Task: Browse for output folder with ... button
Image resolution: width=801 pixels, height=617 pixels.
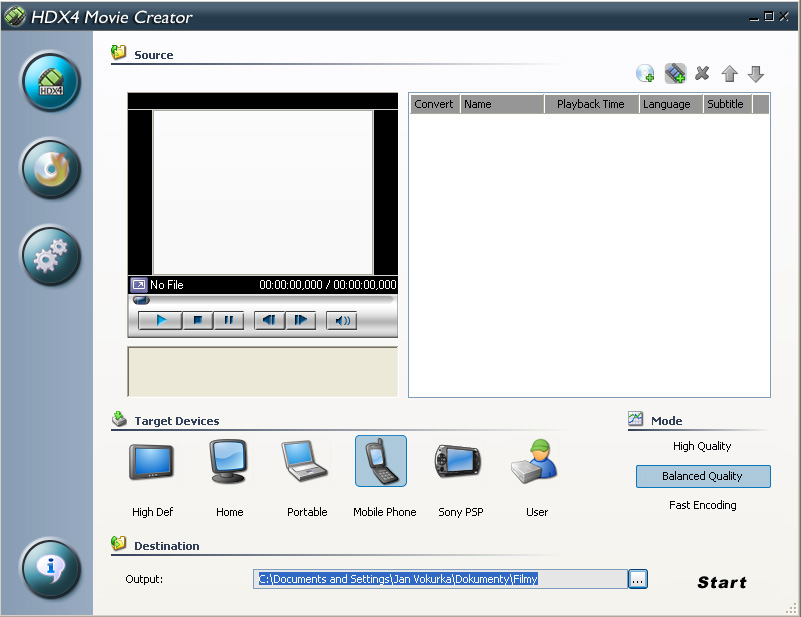Action: tap(638, 579)
